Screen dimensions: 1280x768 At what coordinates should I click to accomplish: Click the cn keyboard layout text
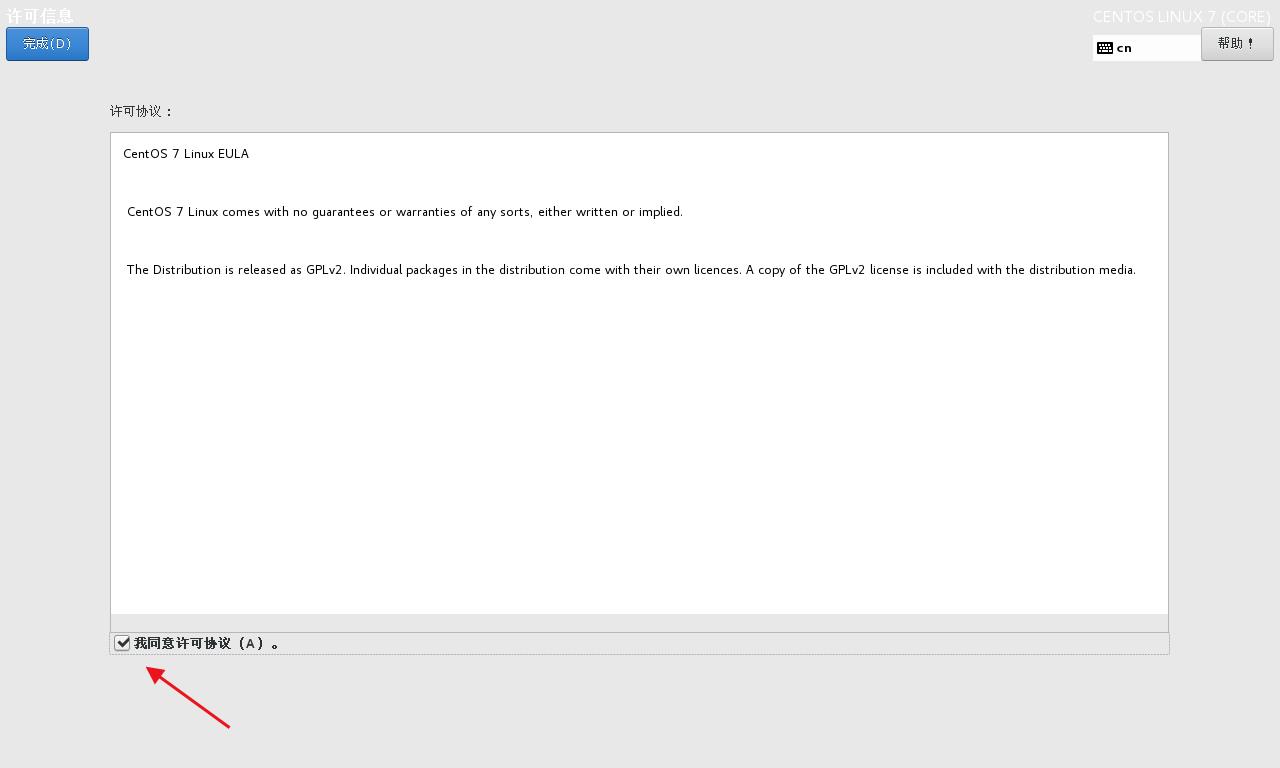click(x=1124, y=48)
